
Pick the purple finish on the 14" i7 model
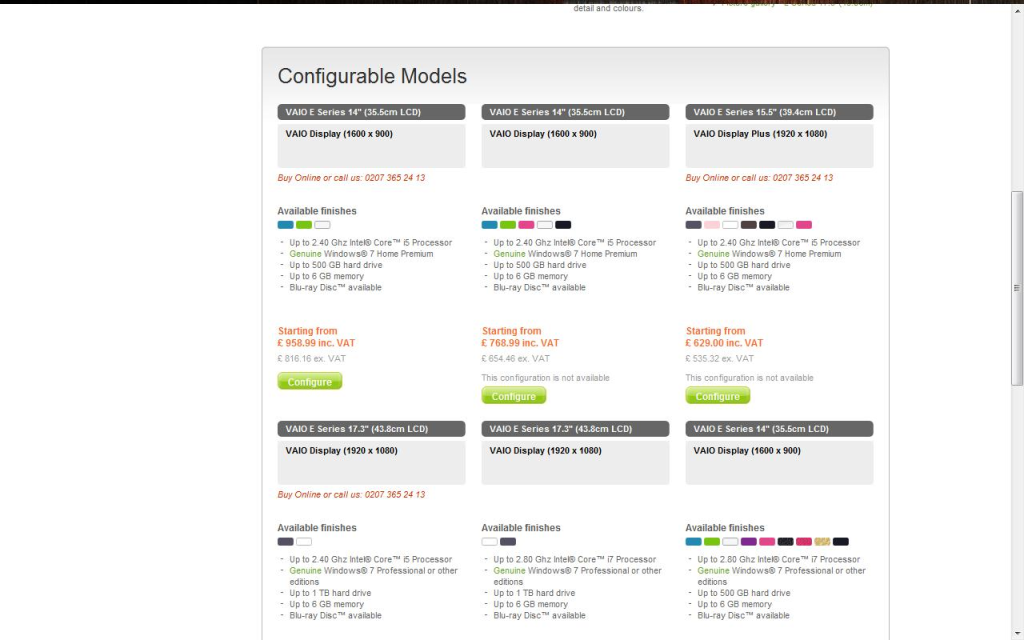click(748, 541)
